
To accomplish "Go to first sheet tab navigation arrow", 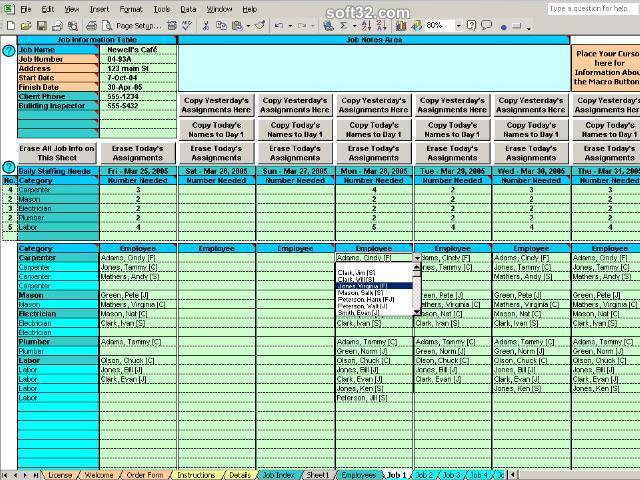I will (x=5, y=475).
